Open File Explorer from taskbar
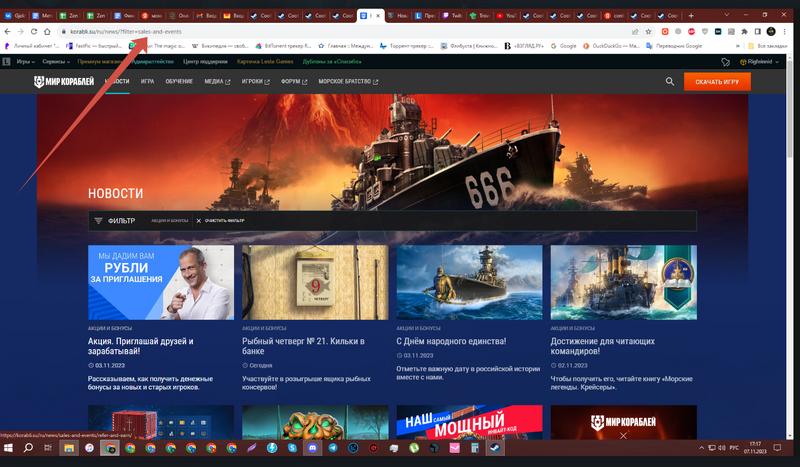This screenshot has height=467, width=800. (x=69, y=448)
